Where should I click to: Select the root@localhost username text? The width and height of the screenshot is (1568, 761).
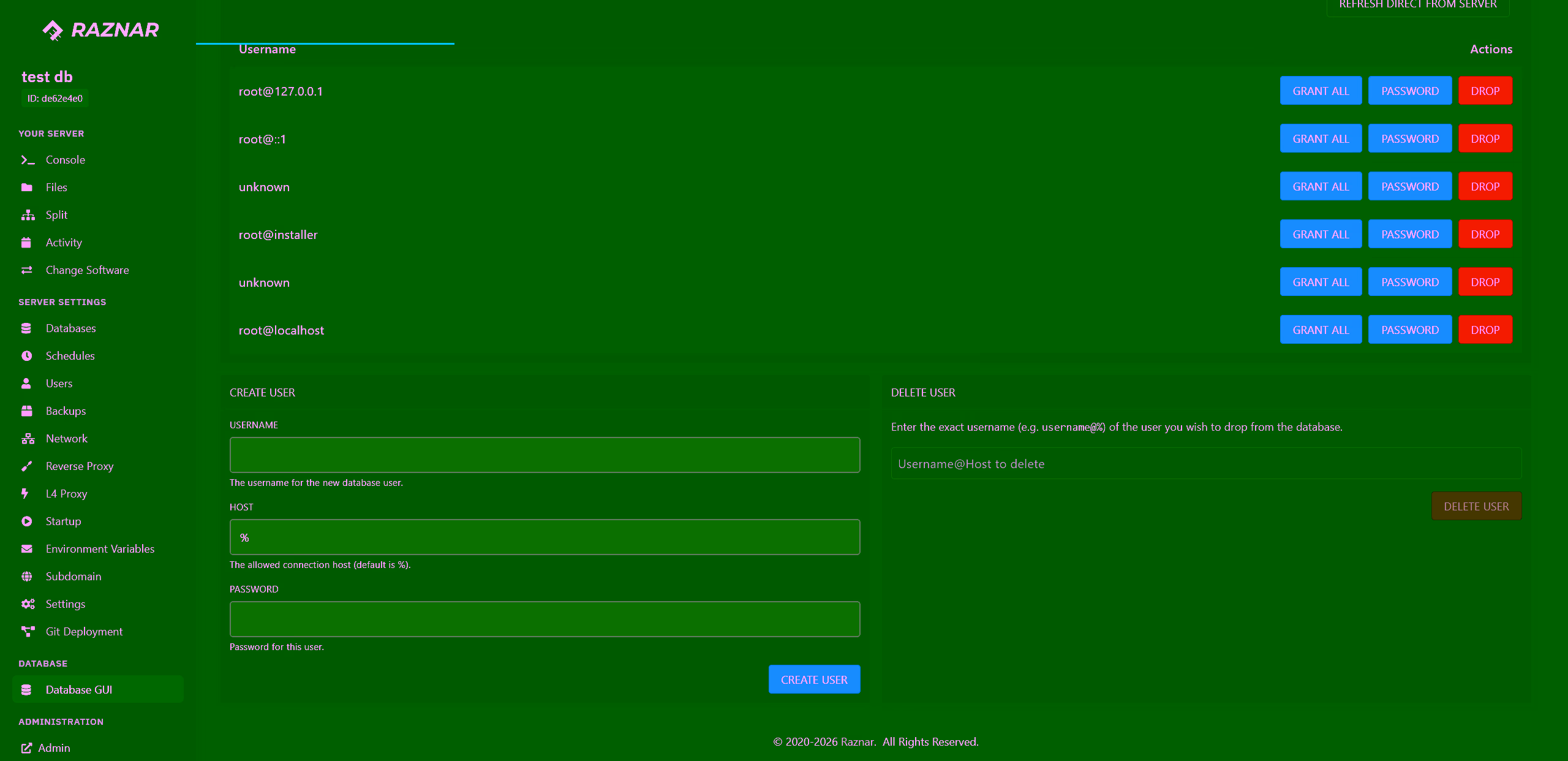click(281, 330)
